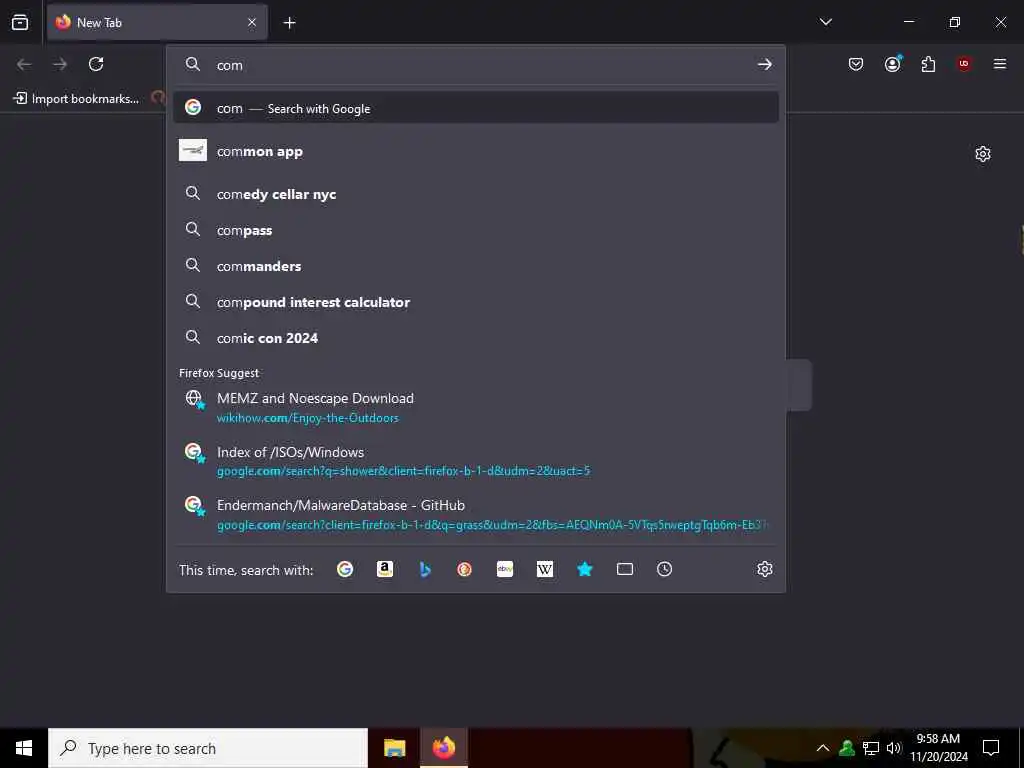Close the New Tab tab
Image resolution: width=1024 pixels, height=768 pixels.
tap(252, 23)
